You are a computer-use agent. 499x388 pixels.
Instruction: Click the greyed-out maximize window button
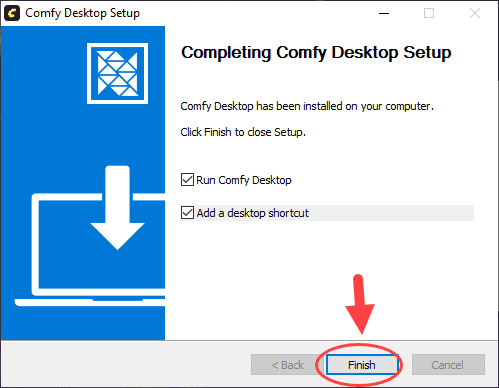(429, 13)
